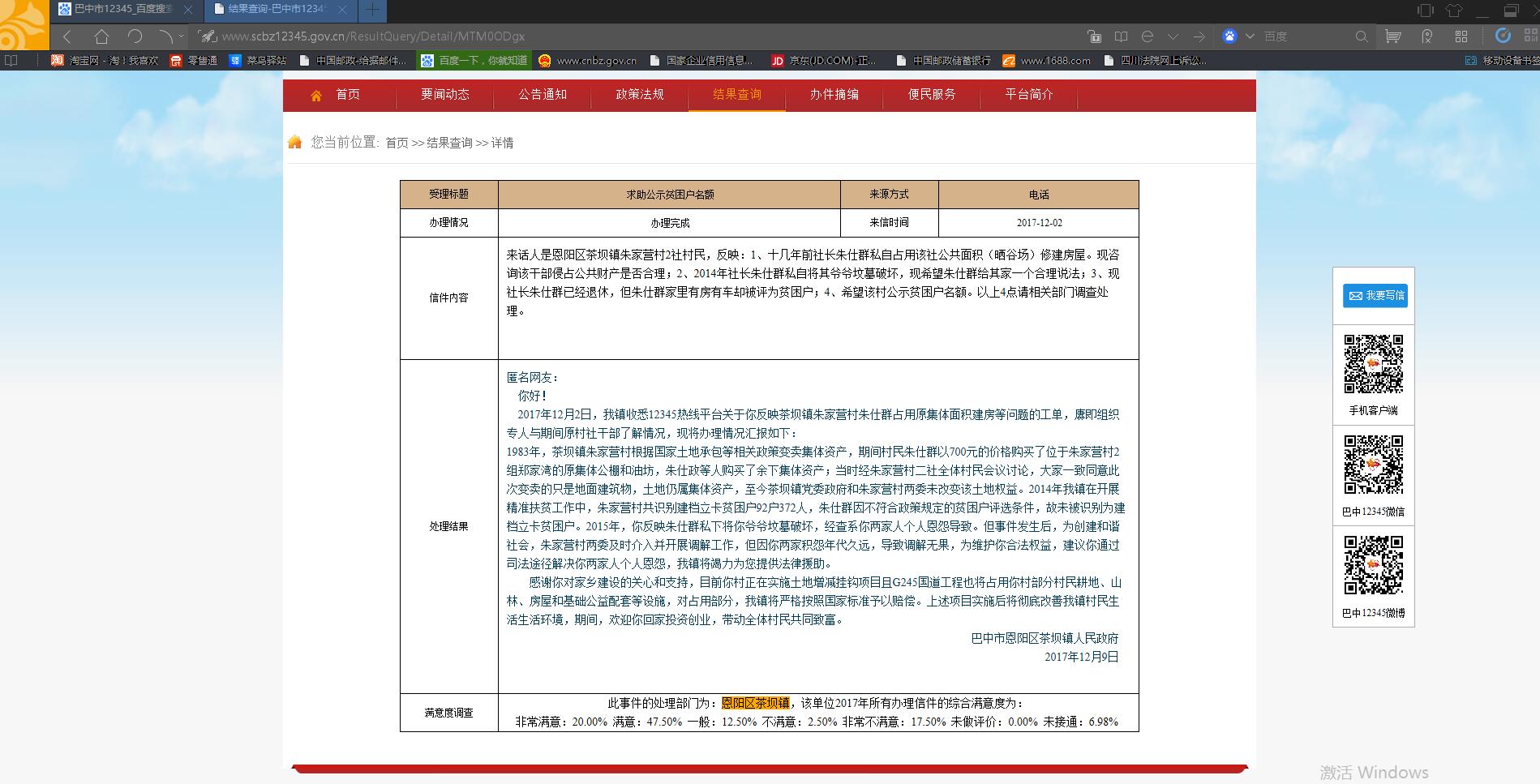Switch to the 巴中市12345_百度搜索 tab
Screen dimensions: 1540x784
click(123, 10)
